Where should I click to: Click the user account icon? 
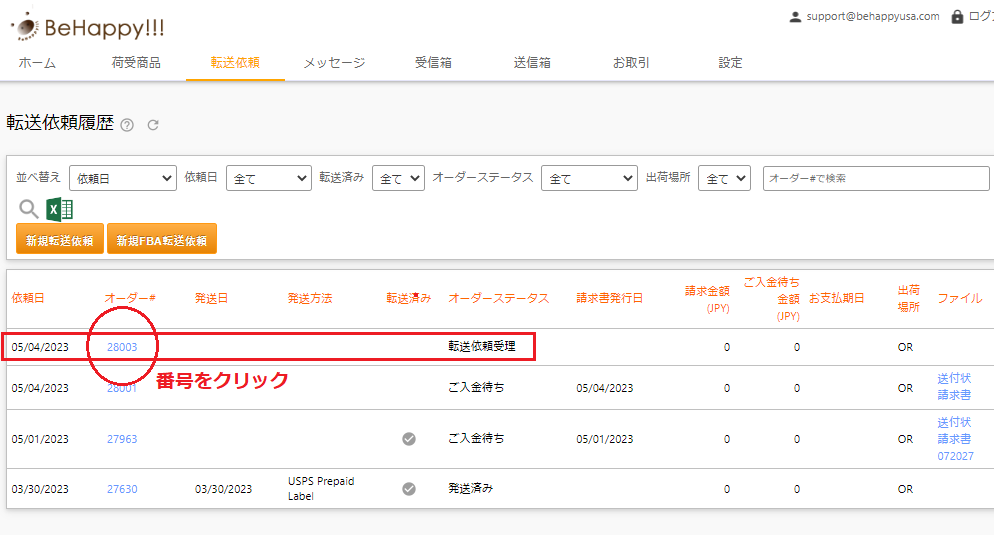point(795,17)
